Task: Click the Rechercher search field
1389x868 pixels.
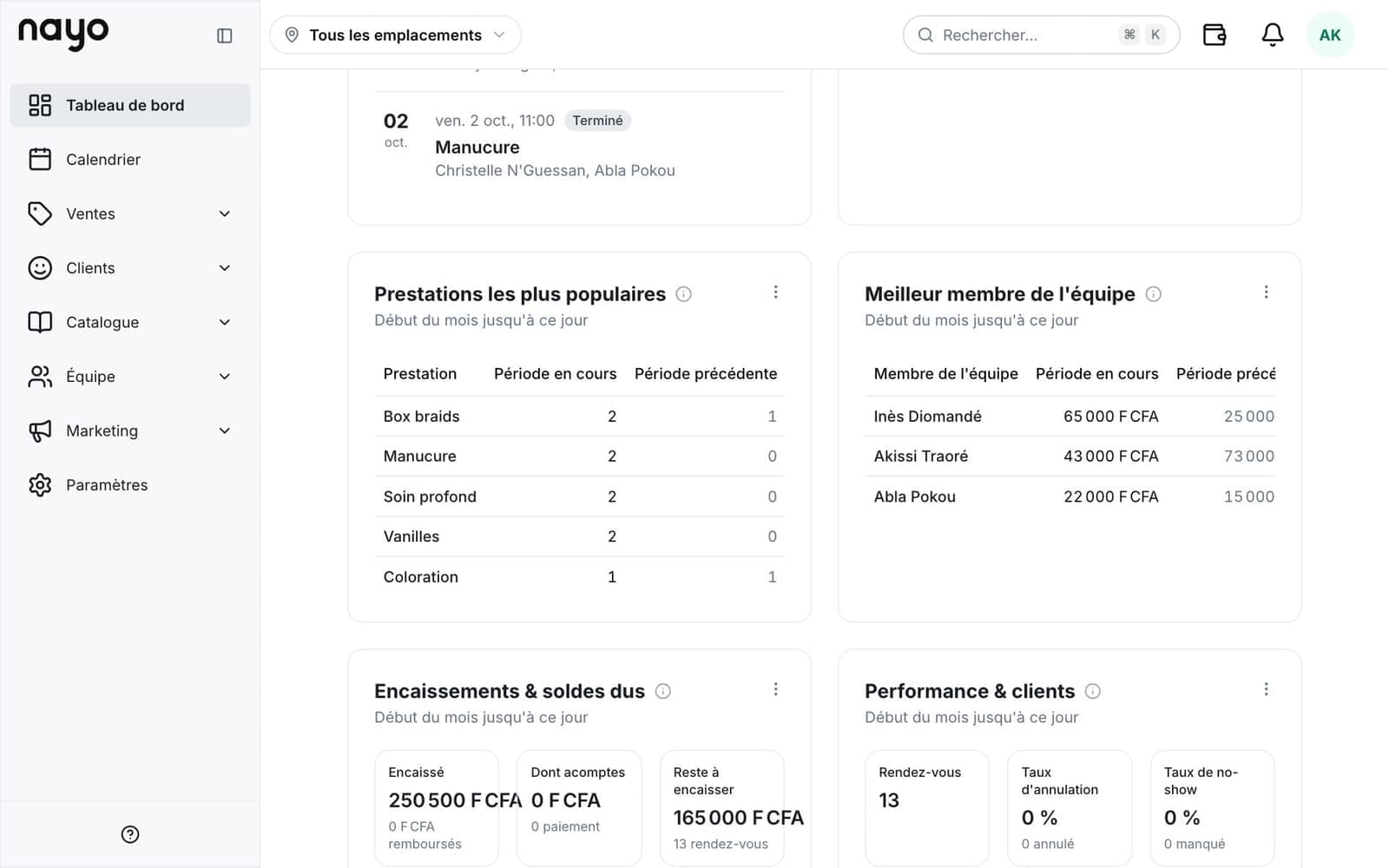Action: click(1041, 35)
